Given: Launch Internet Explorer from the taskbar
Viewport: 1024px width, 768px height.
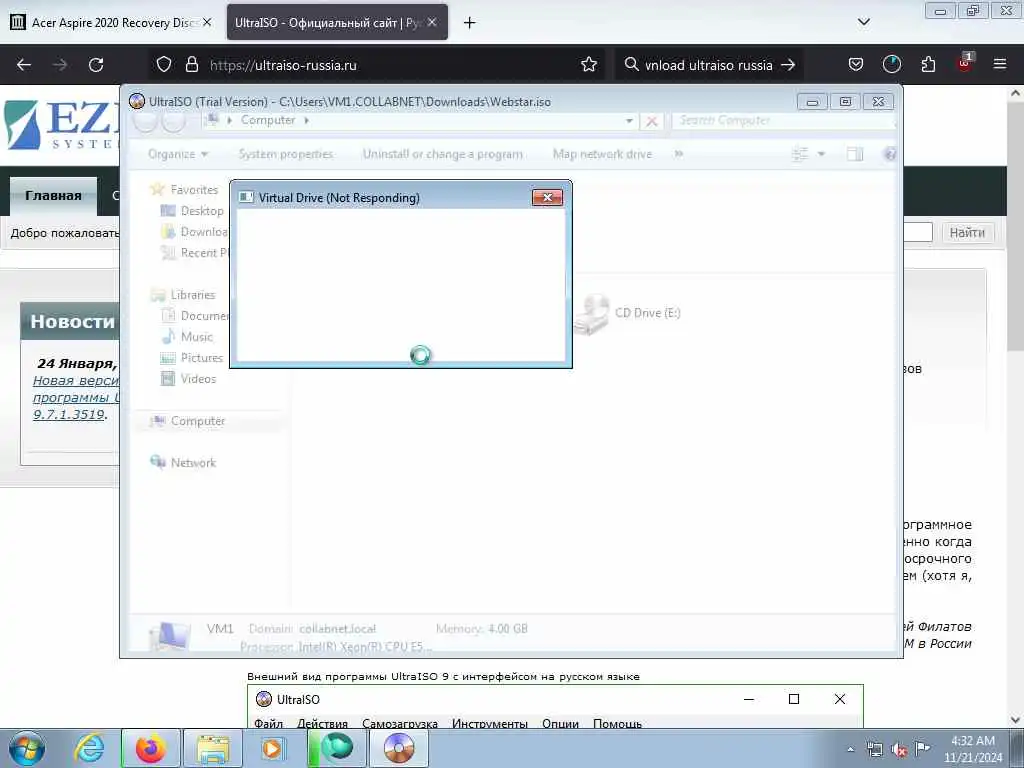Looking at the screenshot, I should 89,748.
